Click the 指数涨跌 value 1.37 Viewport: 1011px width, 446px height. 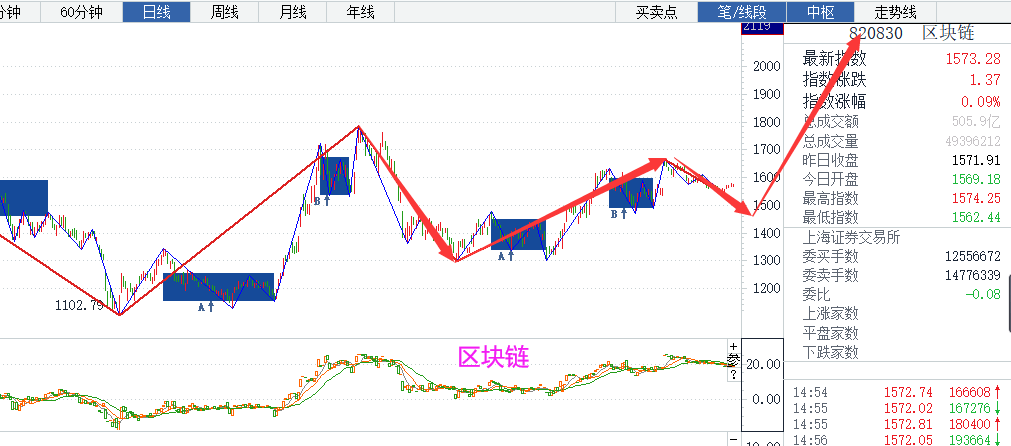(985, 80)
